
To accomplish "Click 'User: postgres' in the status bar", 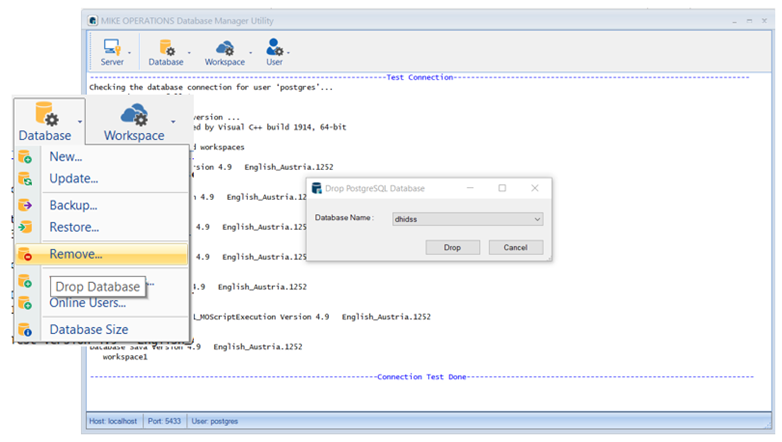I will [x=215, y=421].
